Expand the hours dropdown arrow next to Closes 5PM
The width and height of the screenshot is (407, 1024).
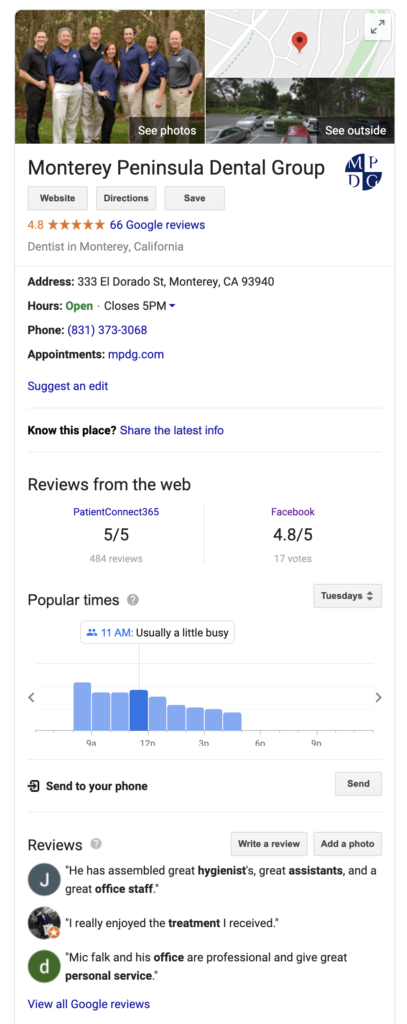172,306
